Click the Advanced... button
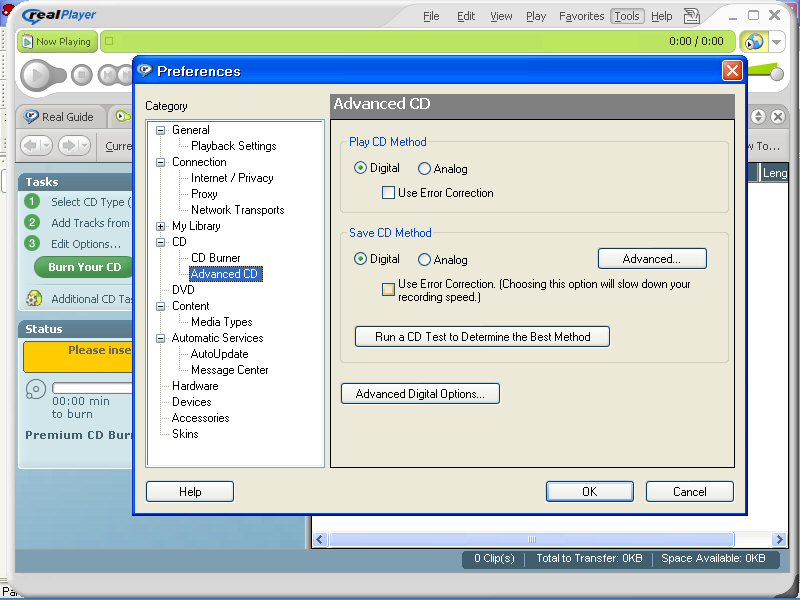Viewport: 800px width, 600px height. (x=652, y=259)
